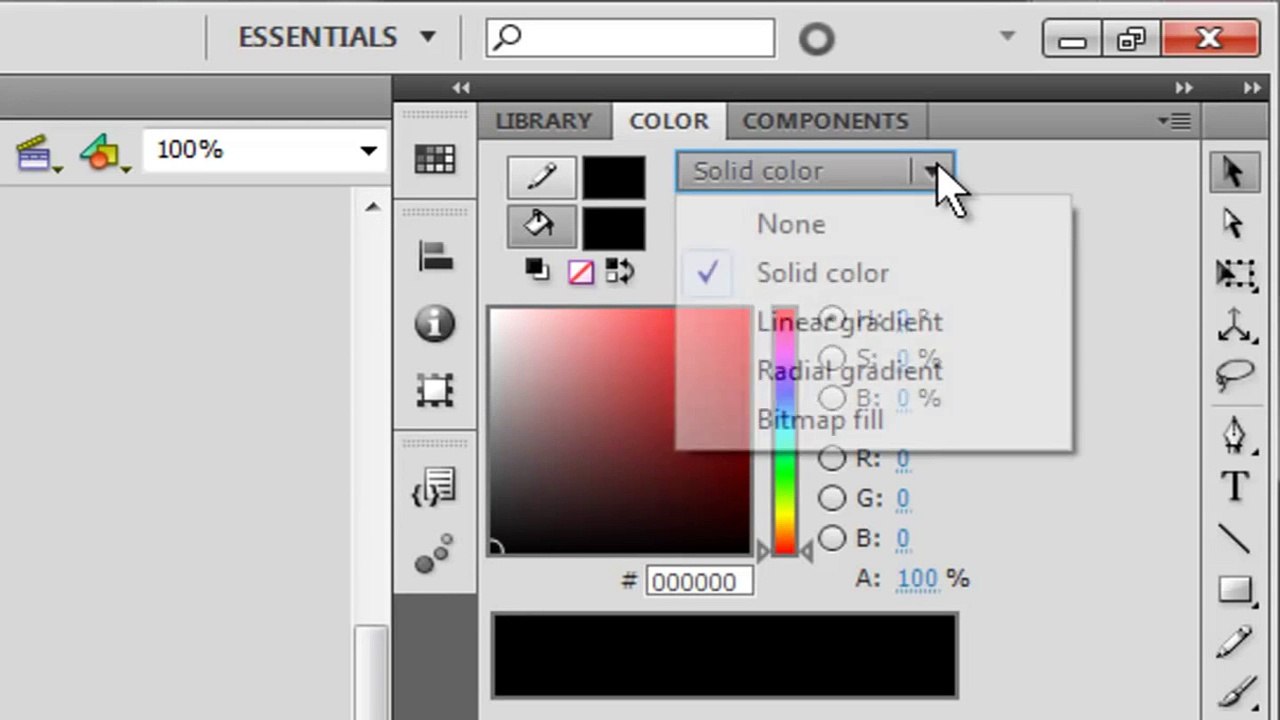Open the Motion Presets panel icon
The width and height of the screenshot is (1280, 720).
[x=435, y=554]
